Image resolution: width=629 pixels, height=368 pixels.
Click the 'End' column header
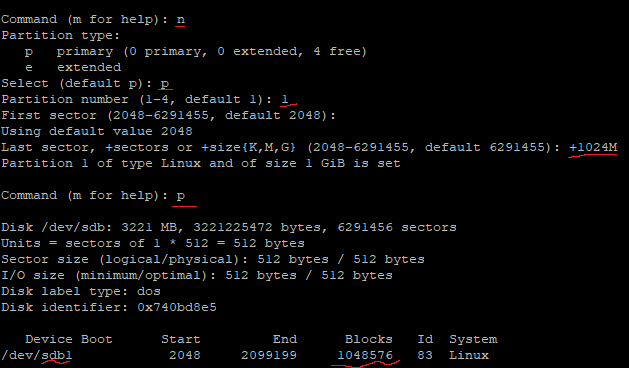coord(285,340)
